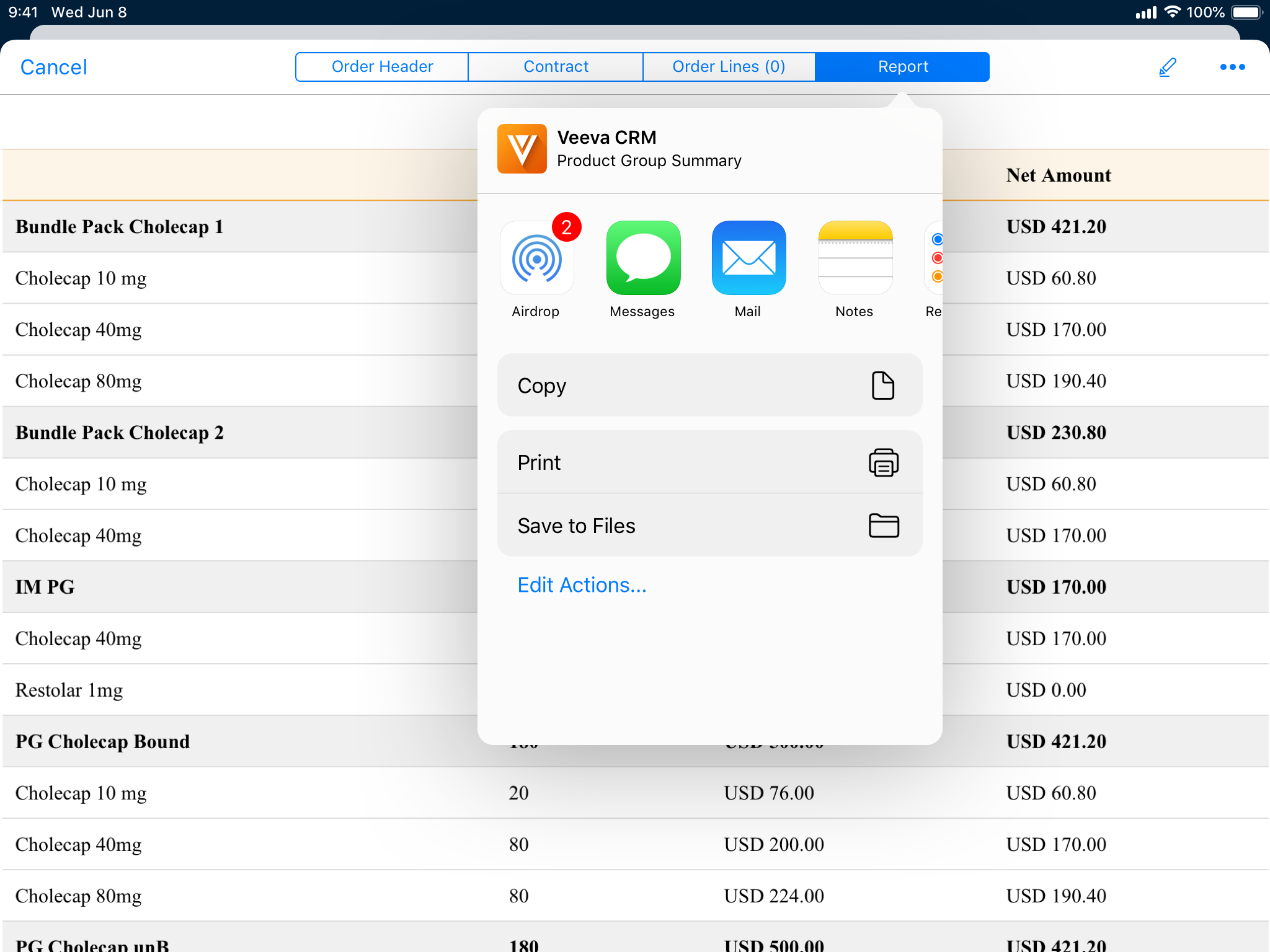Cancel the order screen

pyautogui.click(x=54, y=67)
